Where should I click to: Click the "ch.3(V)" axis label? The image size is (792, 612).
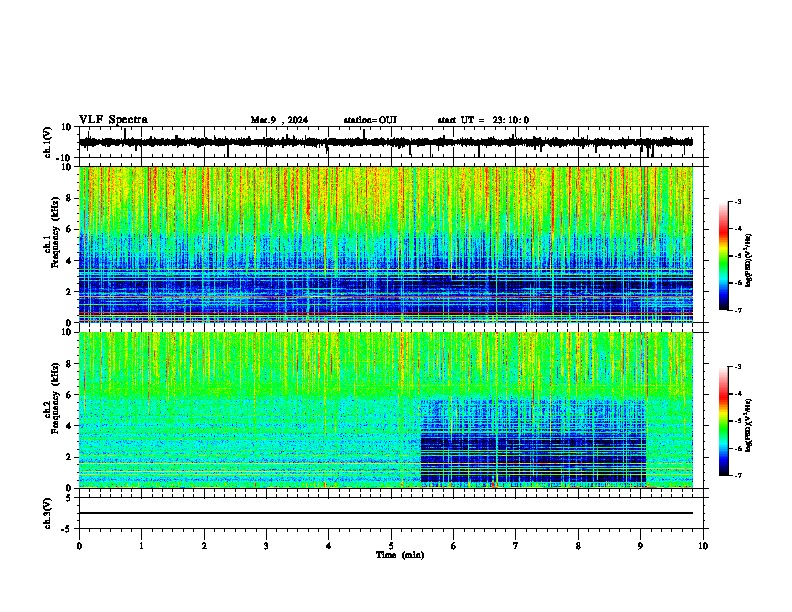tap(48, 513)
